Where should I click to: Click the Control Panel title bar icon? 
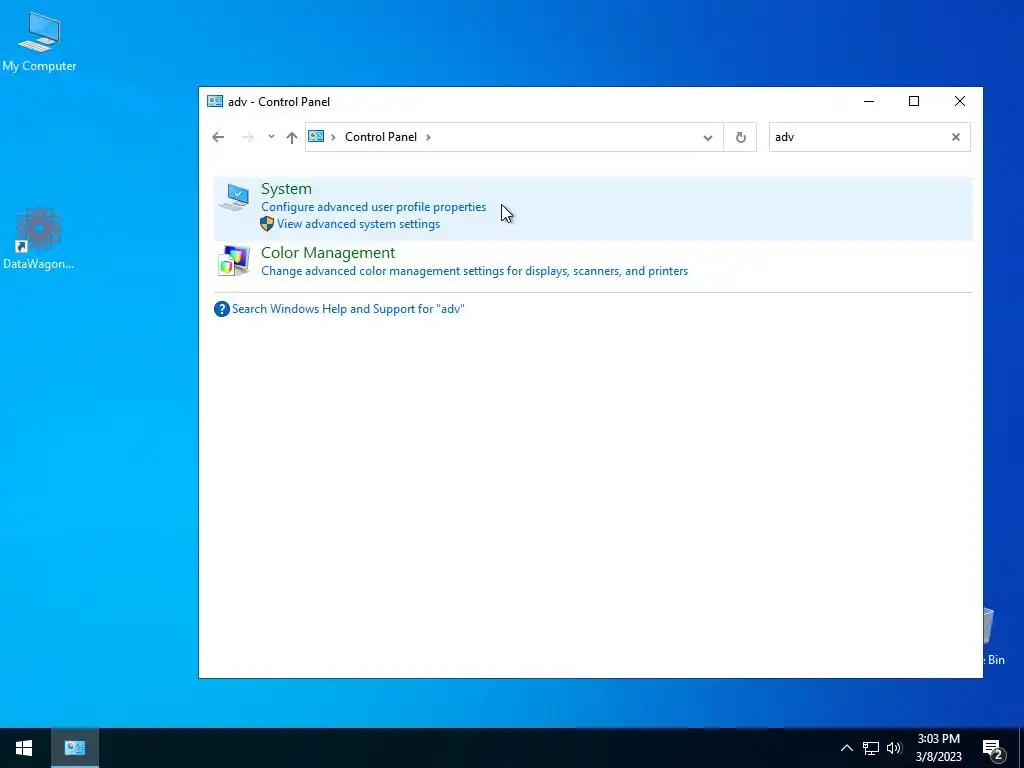(215, 101)
